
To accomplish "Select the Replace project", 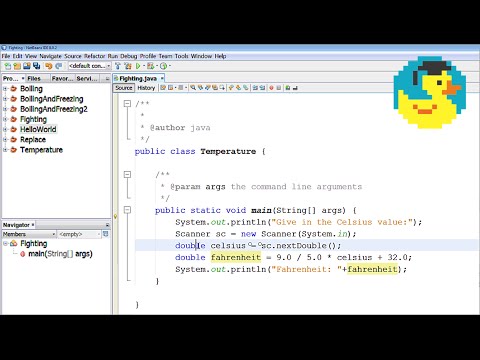I will coord(33,140).
